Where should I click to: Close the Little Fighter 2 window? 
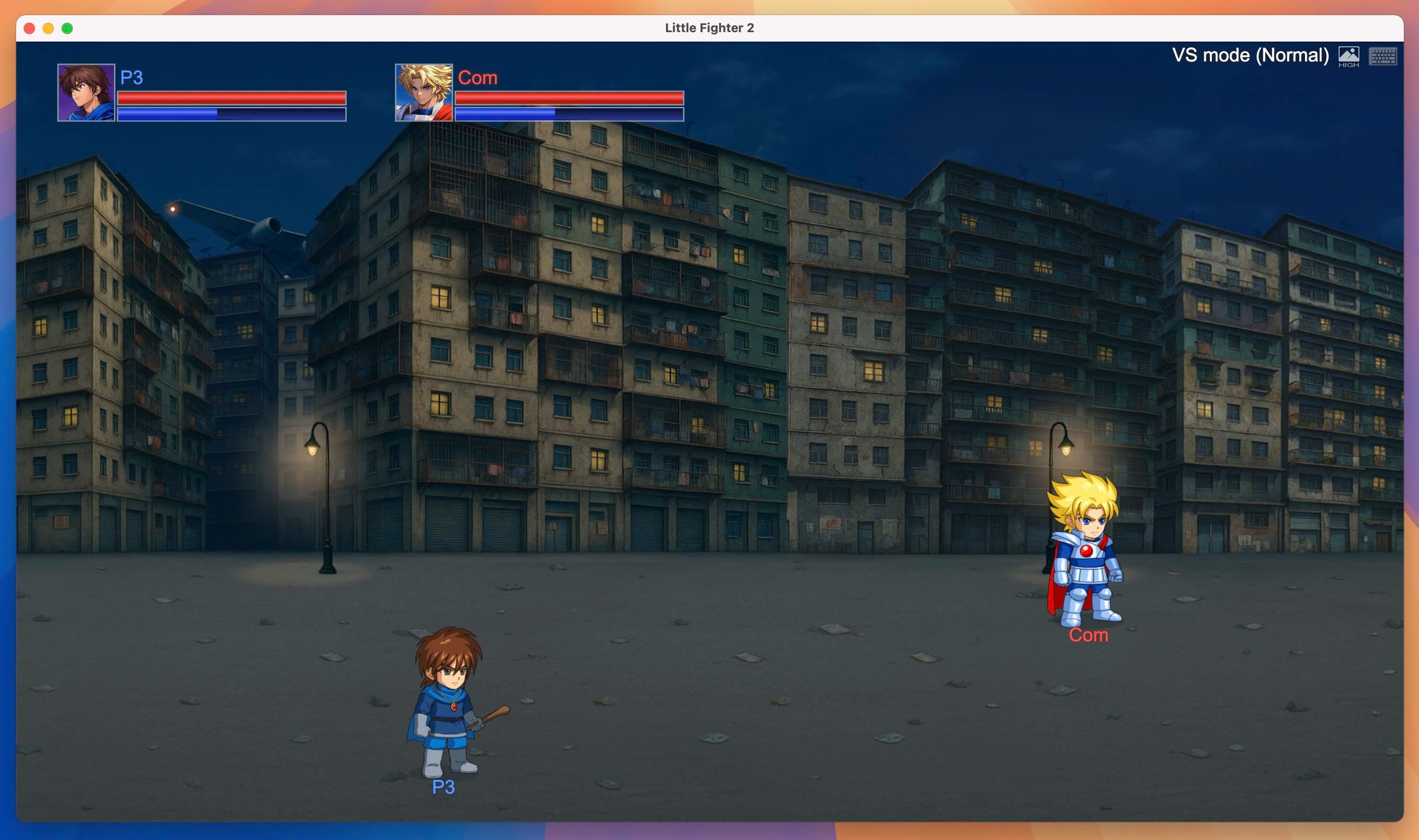[30, 28]
